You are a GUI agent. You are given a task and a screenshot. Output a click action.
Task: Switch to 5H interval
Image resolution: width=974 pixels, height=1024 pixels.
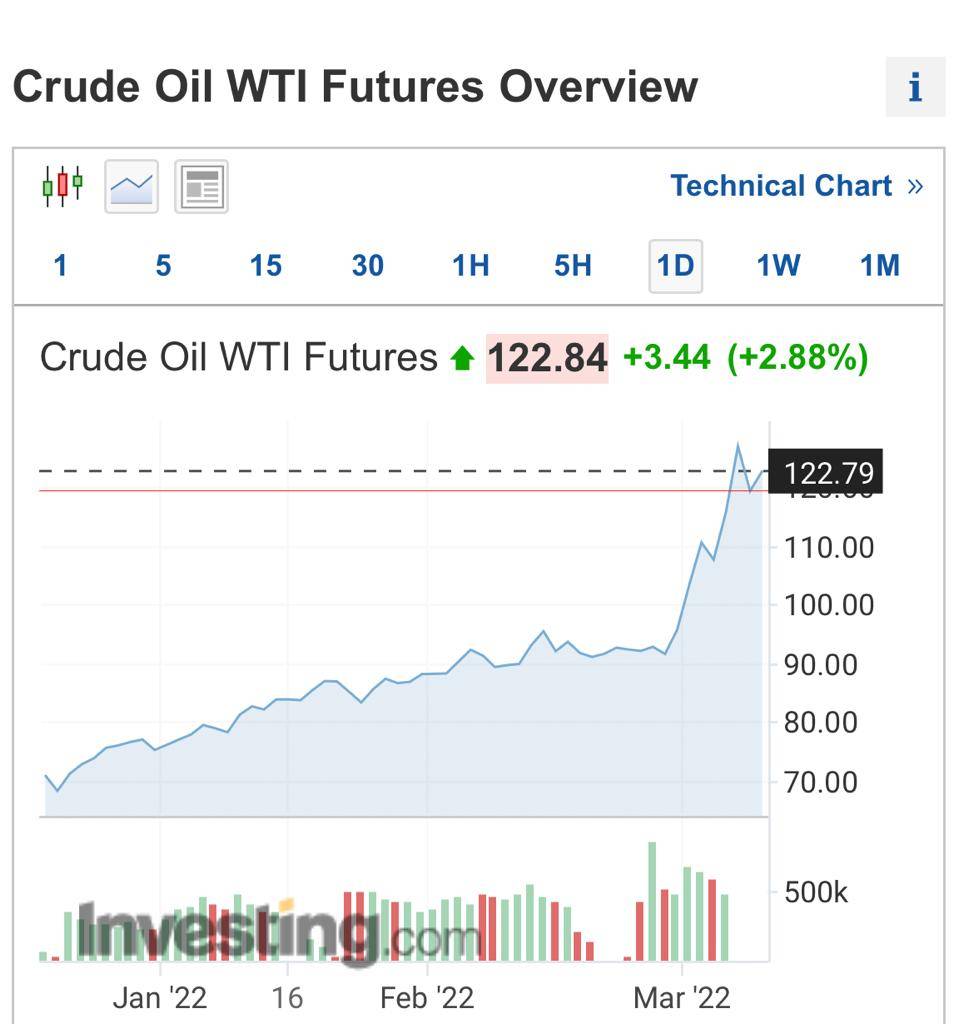[x=573, y=266]
